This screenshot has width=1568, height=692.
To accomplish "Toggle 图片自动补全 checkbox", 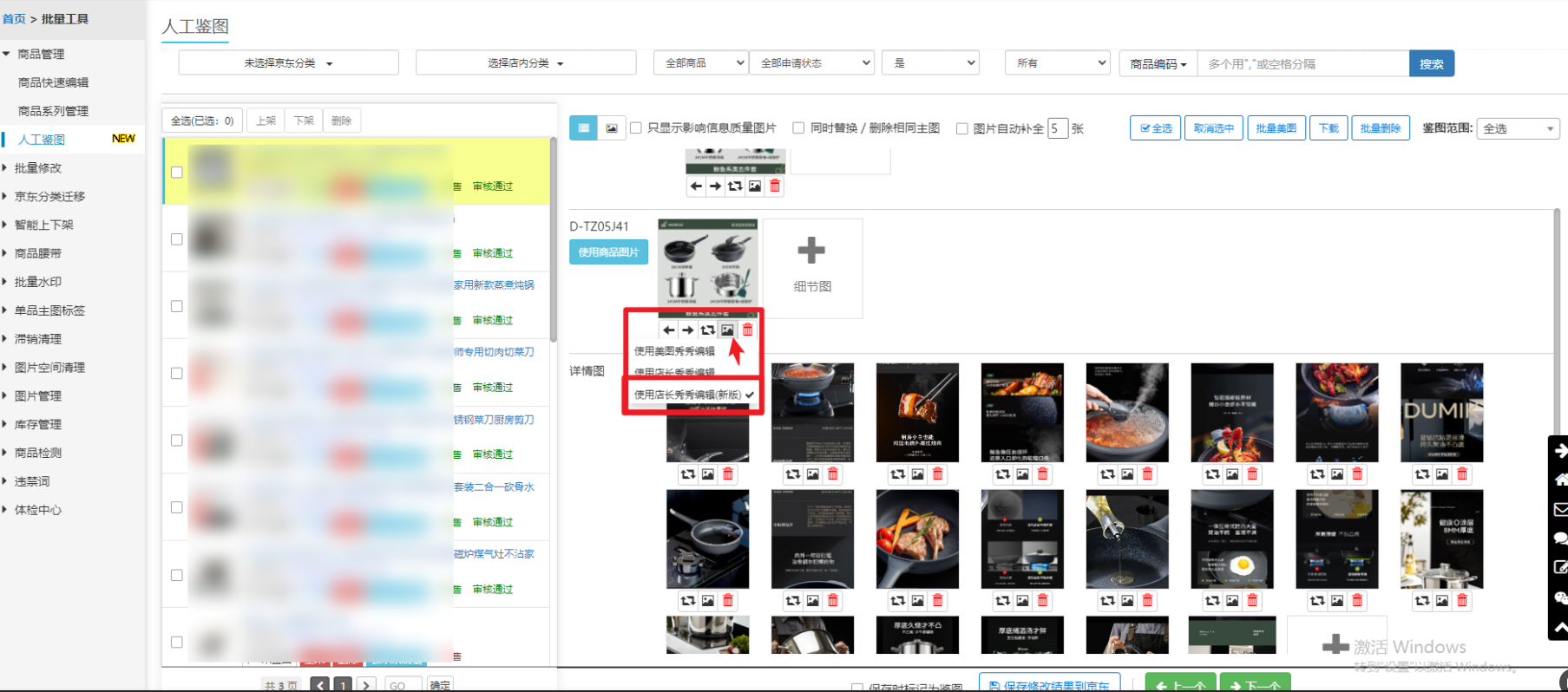I will pyautogui.click(x=961, y=128).
